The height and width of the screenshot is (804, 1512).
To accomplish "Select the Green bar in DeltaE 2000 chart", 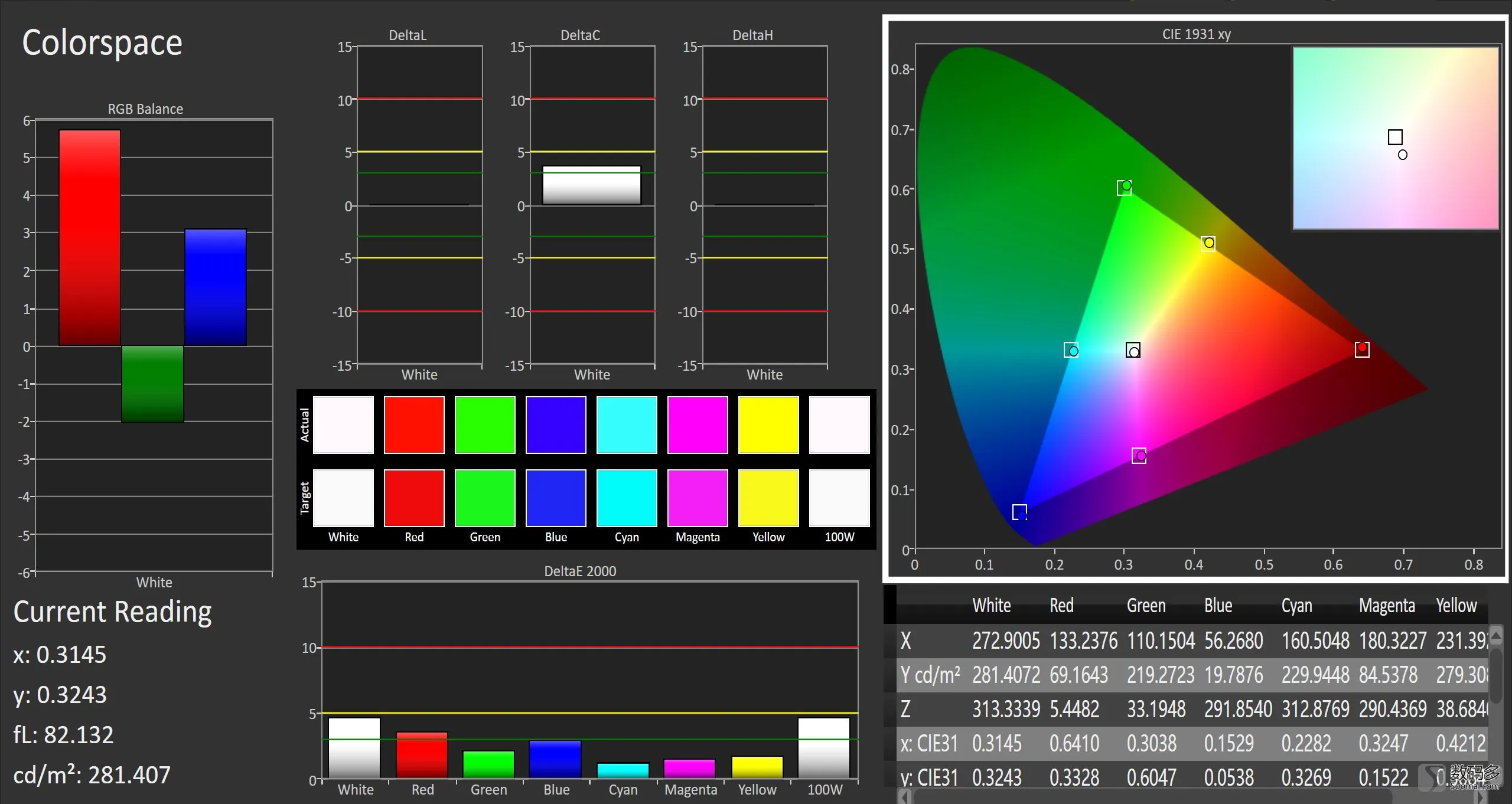I will 488,765.
